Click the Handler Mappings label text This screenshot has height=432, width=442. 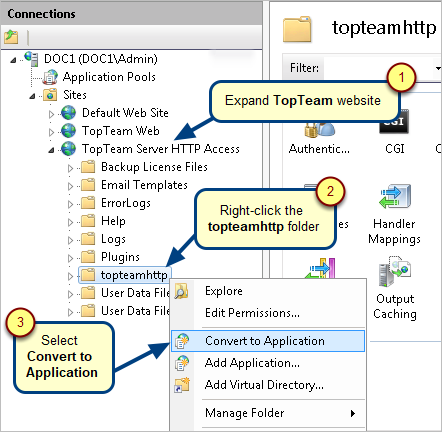coord(394,231)
